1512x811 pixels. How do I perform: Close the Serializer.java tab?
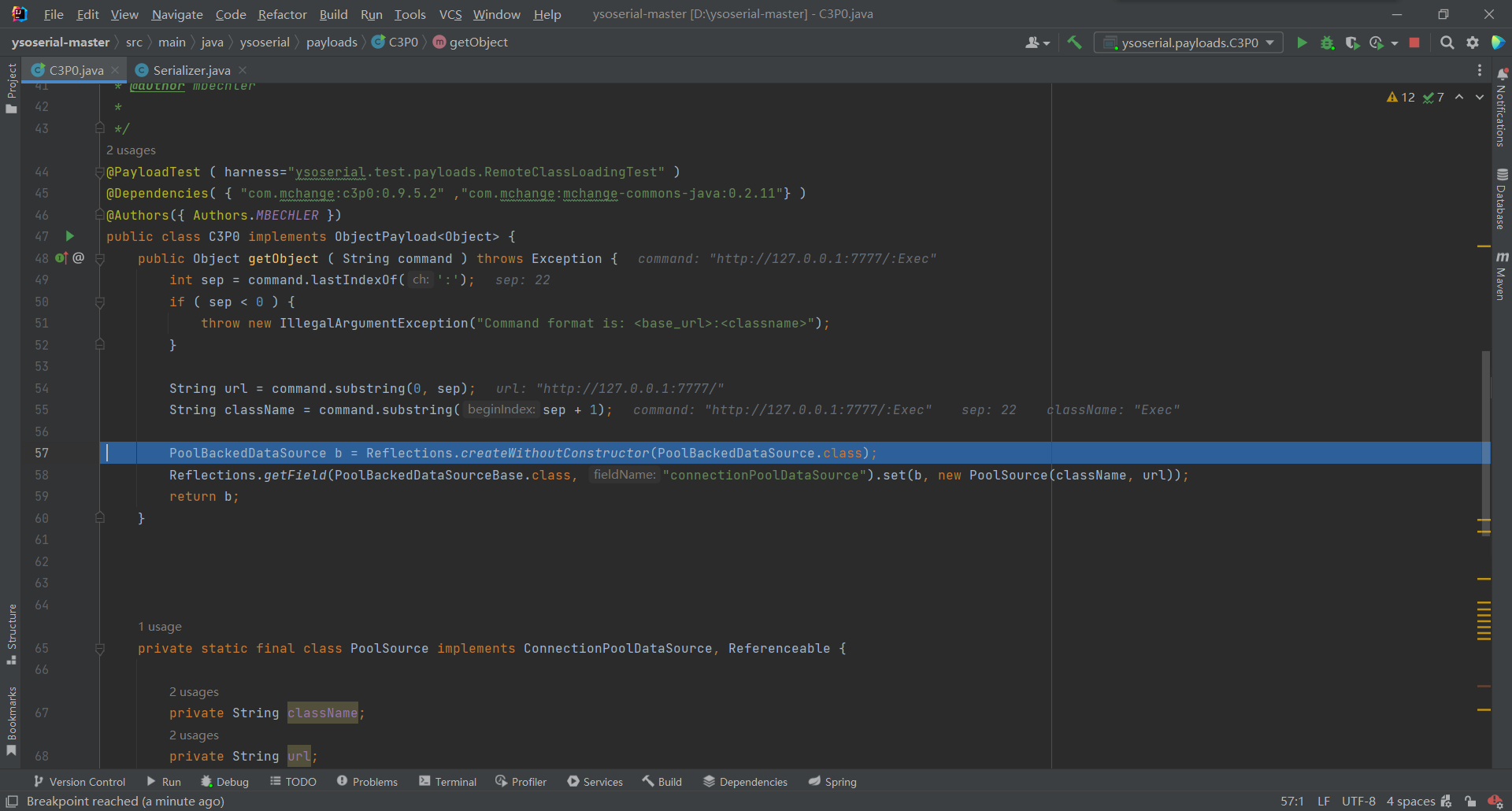point(243,70)
